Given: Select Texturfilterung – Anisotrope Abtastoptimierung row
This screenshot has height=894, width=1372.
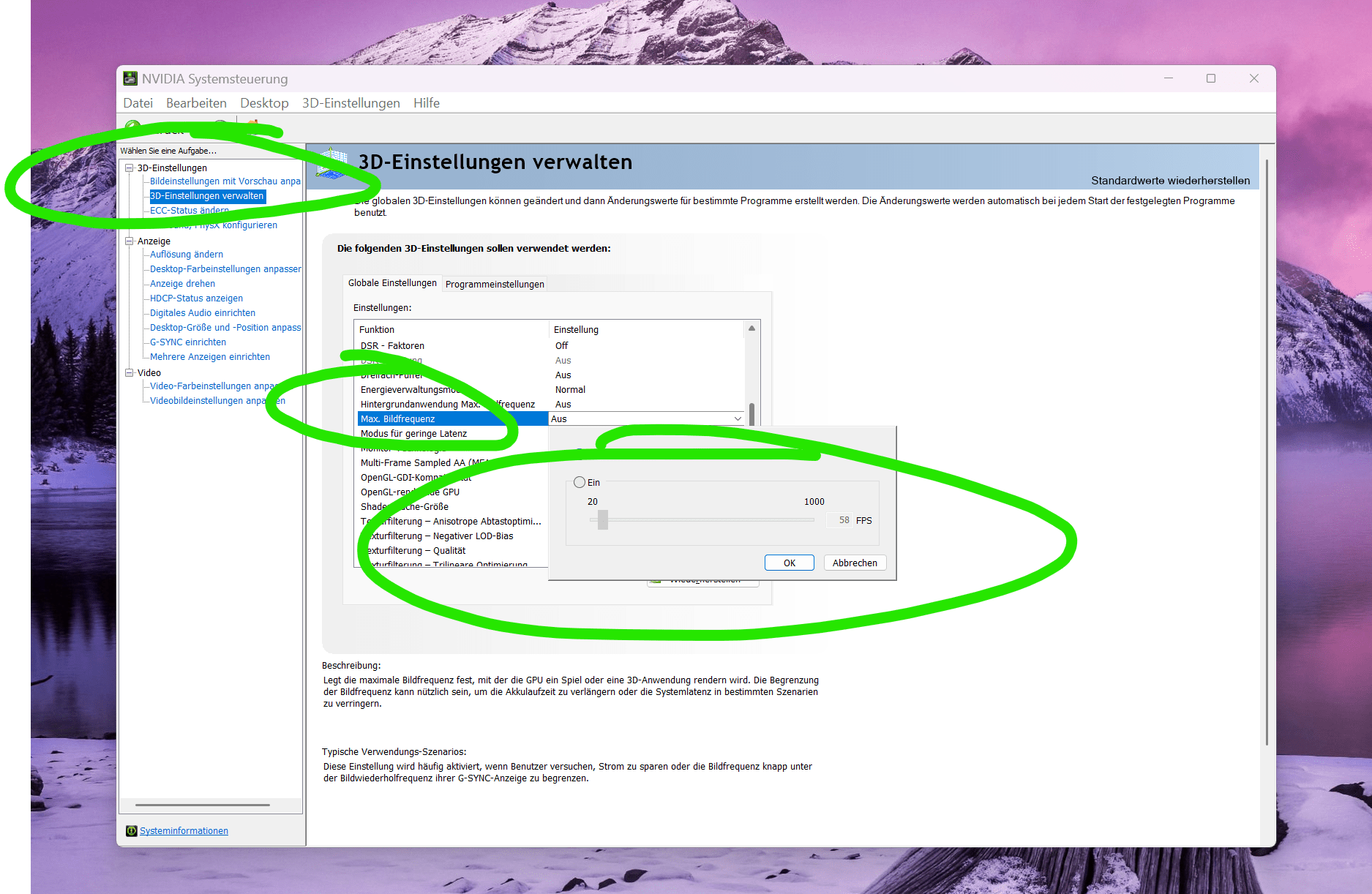Looking at the screenshot, I should tap(452, 522).
